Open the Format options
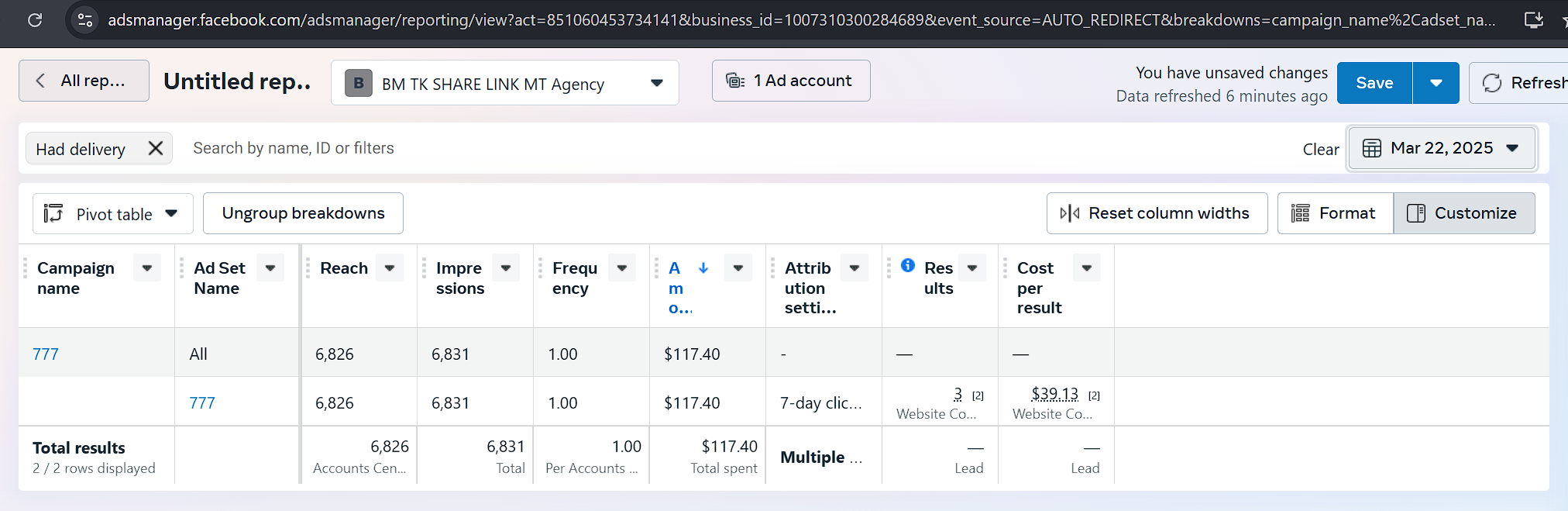This screenshot has height=511, width=1568. point(1334,213)
